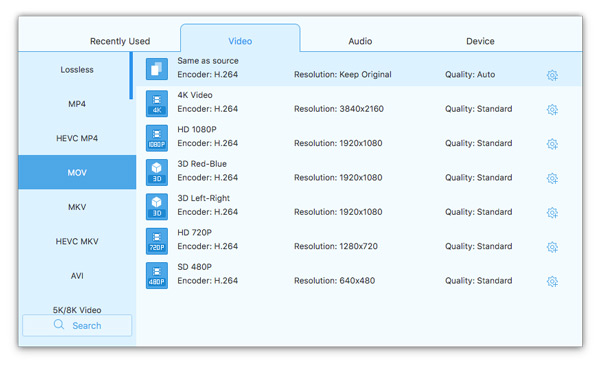Image resolution: width=600 pixels, height=367 pixels.
Task: Click Resolution: 640x480 text
Action: pyautogui.click(x=334, y=281)
